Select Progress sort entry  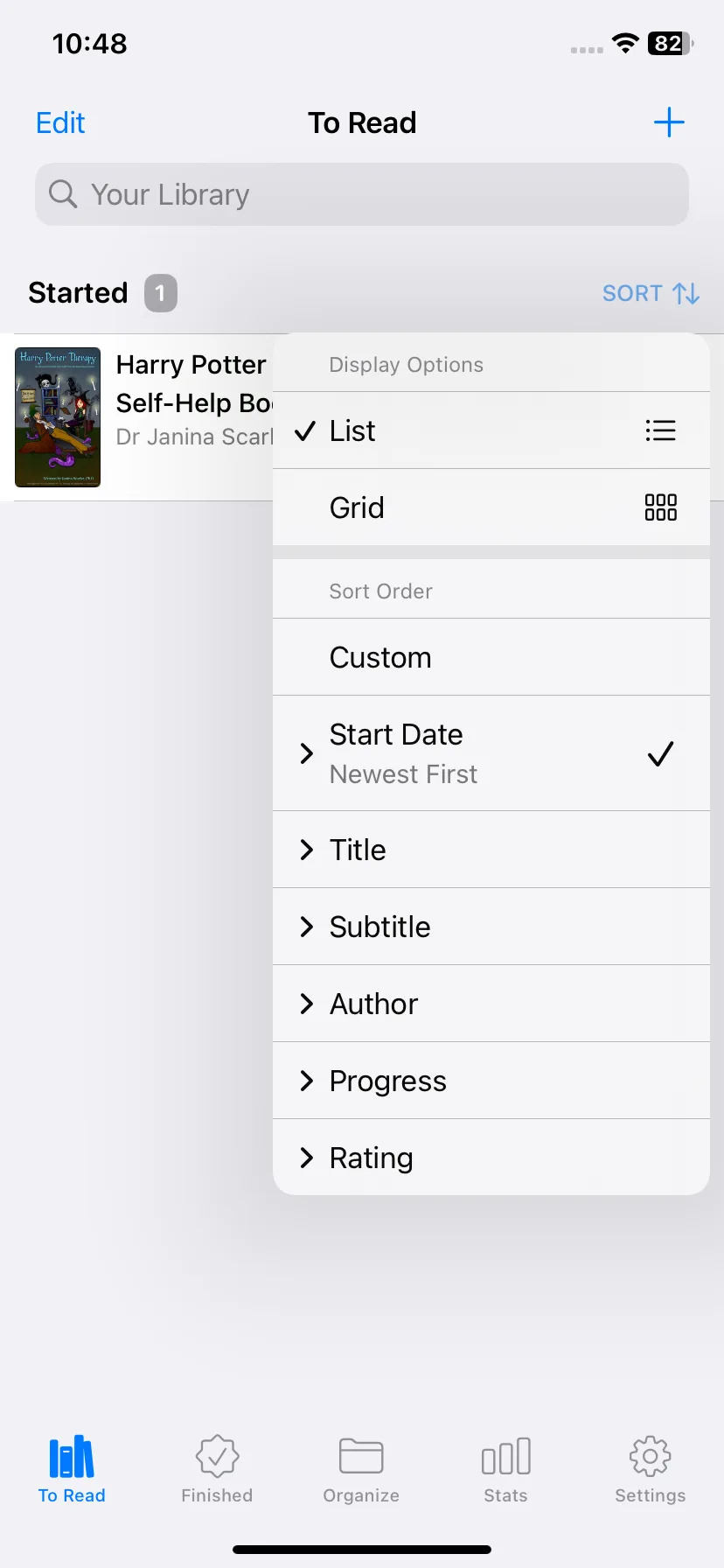click(491, 1081)
